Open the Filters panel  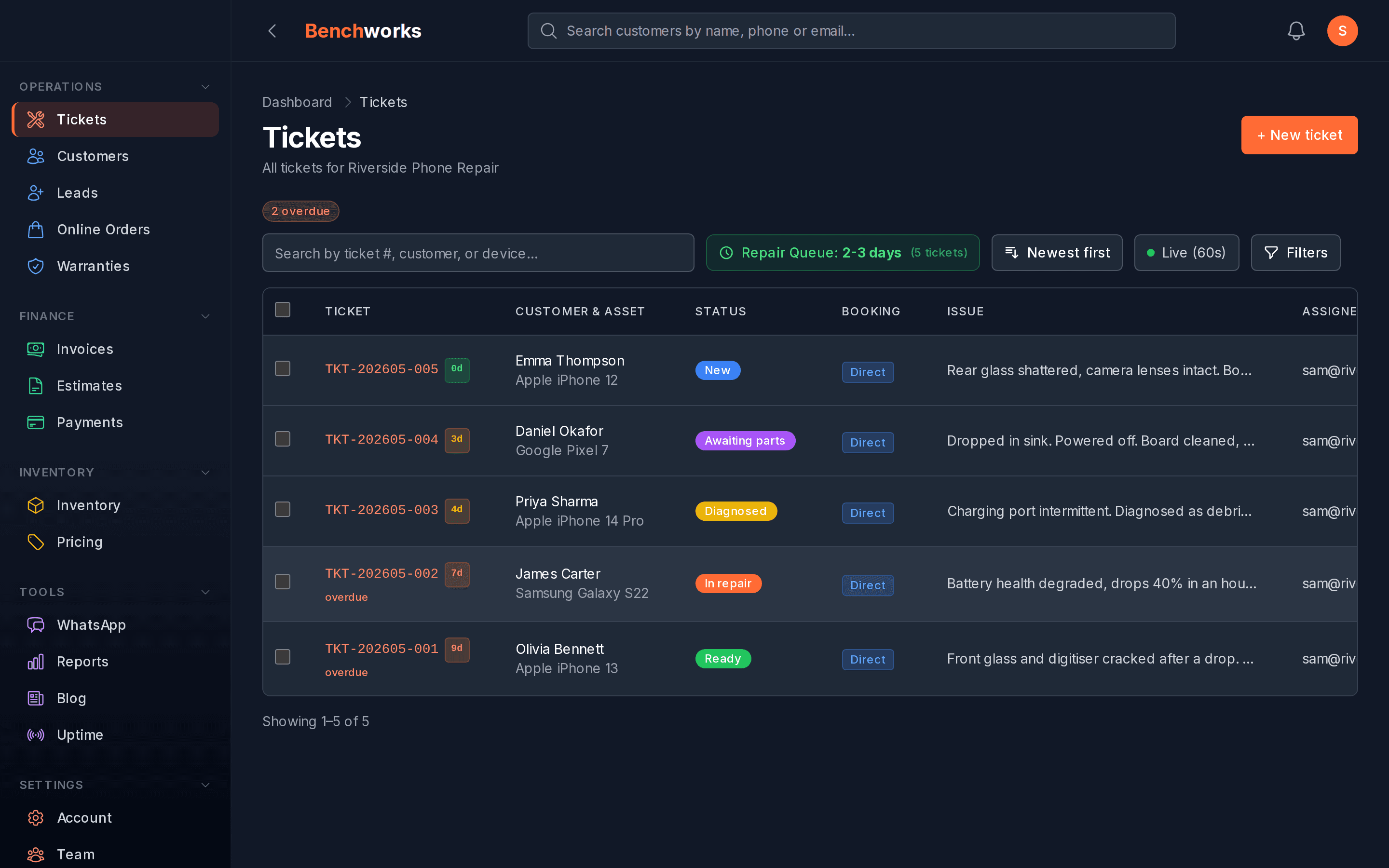click(x=1295, y=253)
